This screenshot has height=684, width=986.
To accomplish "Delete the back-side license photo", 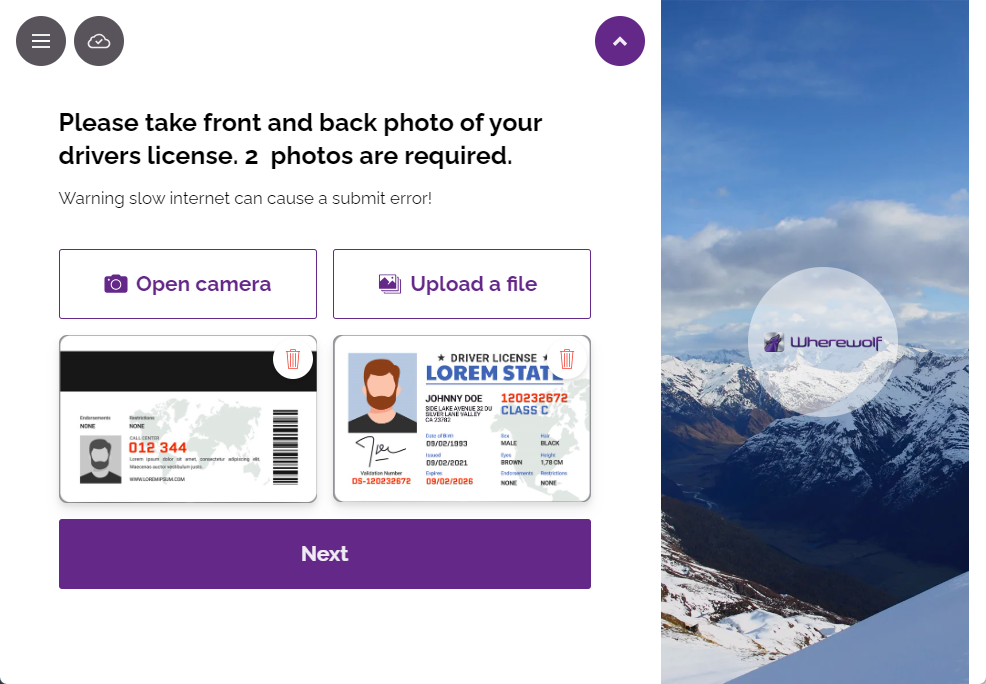I will tap(293, 359).
